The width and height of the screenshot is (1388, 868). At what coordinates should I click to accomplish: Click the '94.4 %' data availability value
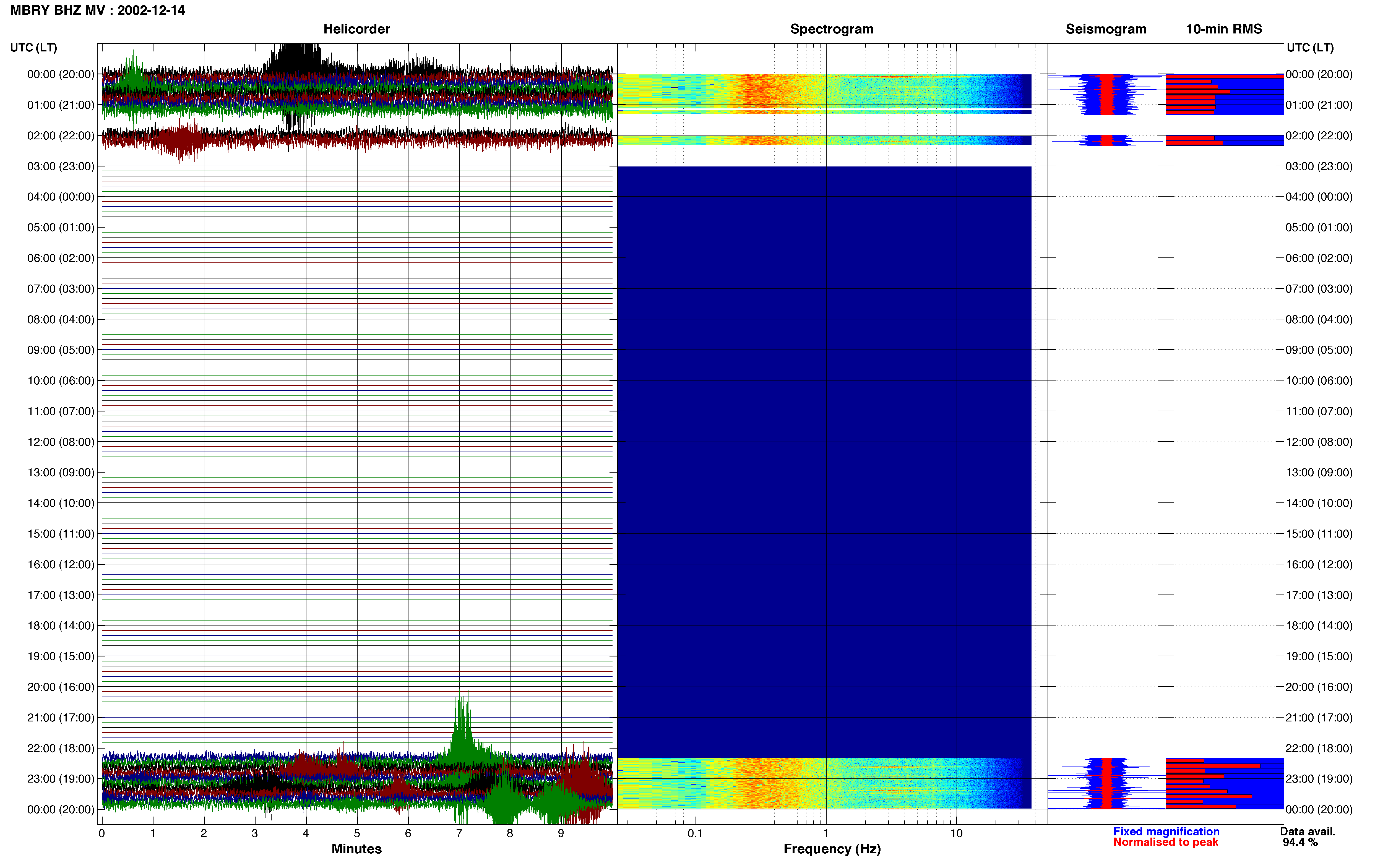coord(1300,842)
